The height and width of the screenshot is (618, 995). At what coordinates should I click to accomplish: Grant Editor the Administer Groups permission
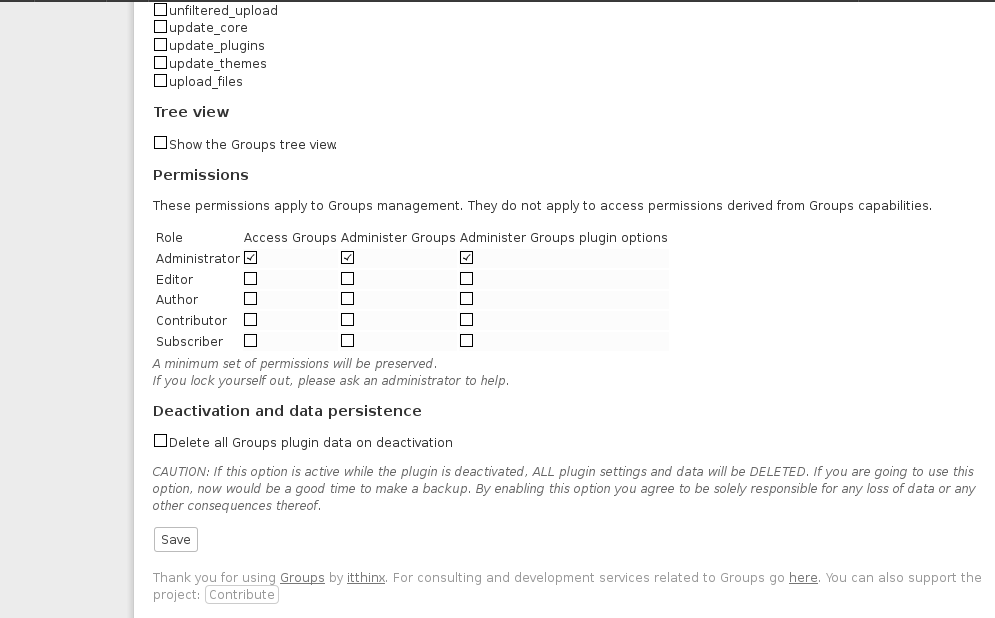347,279
